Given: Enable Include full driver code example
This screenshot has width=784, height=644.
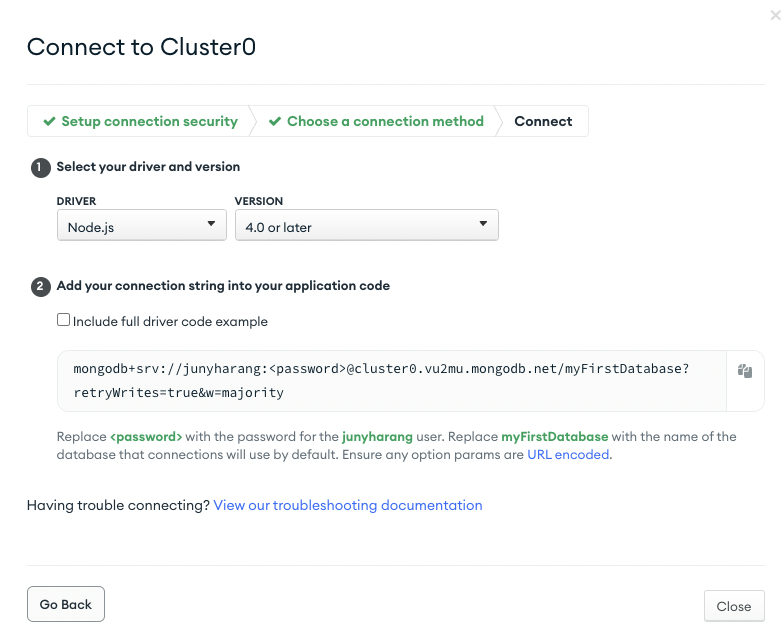Looking at the screenshot, I should [63, 320].
